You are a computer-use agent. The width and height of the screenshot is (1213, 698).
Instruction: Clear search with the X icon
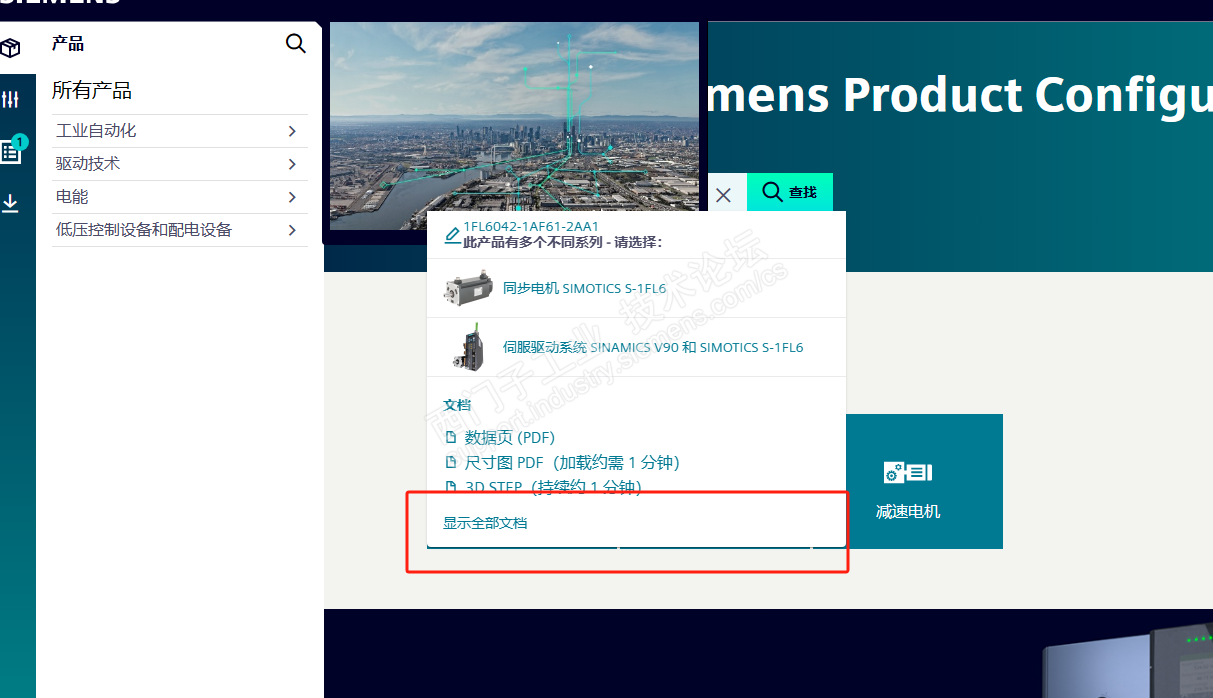(x=724, y=194)
